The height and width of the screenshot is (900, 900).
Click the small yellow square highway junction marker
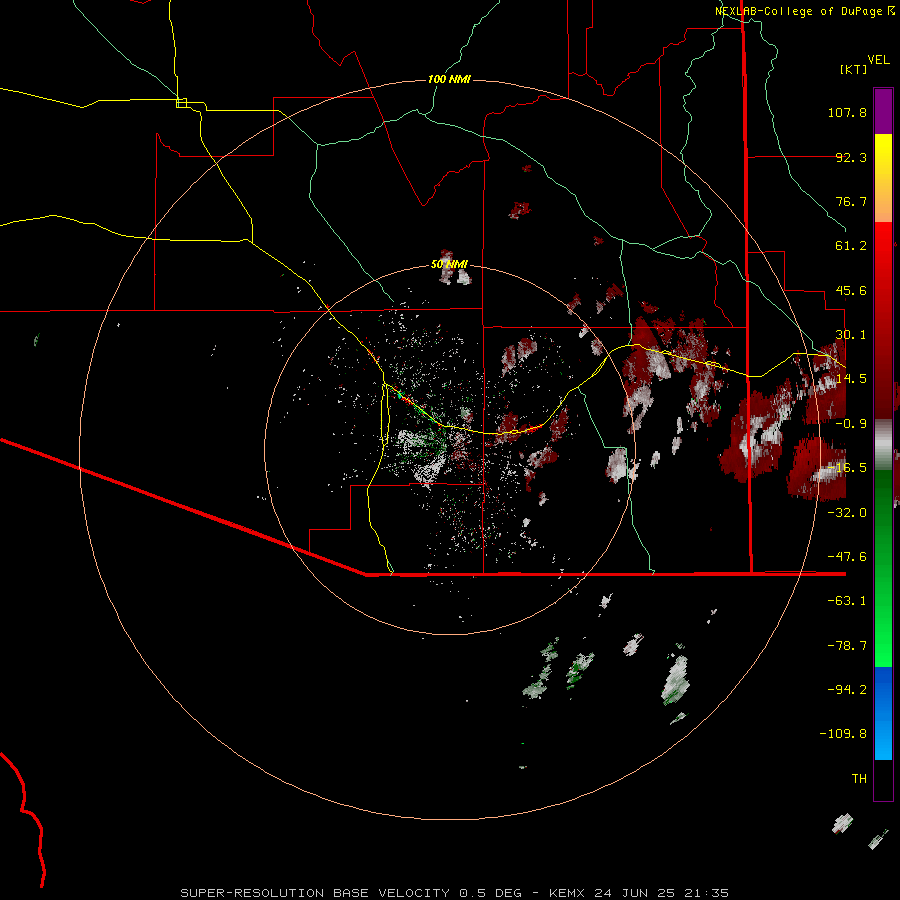(x=181, y=103)
